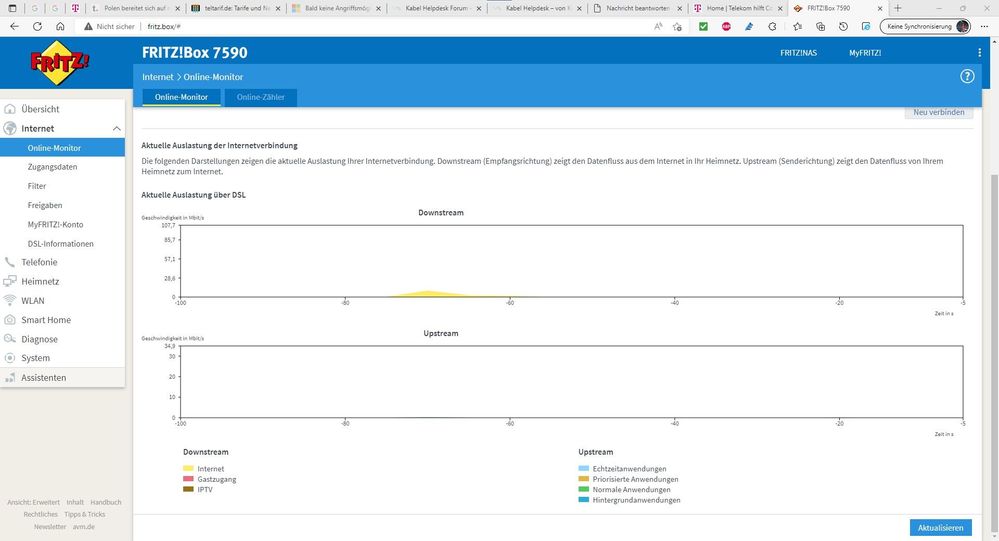The width and height of the screenshot is (999, 541).
Task: Switch to Home | Telekom hilft tab
Action: 738,8
